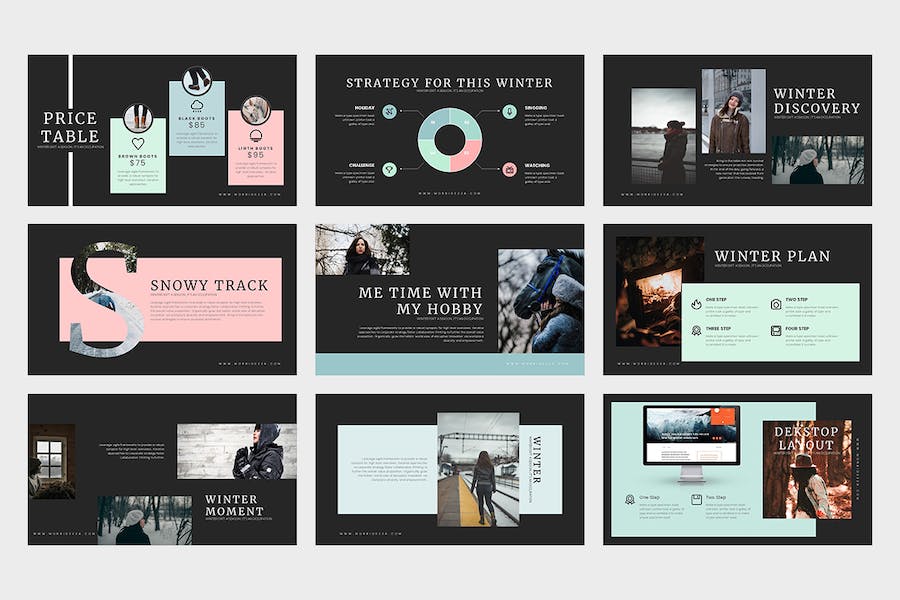Click the heart icon above Brown Boots
The width and height of the screenshot is (900, 600).
(138, 144)
